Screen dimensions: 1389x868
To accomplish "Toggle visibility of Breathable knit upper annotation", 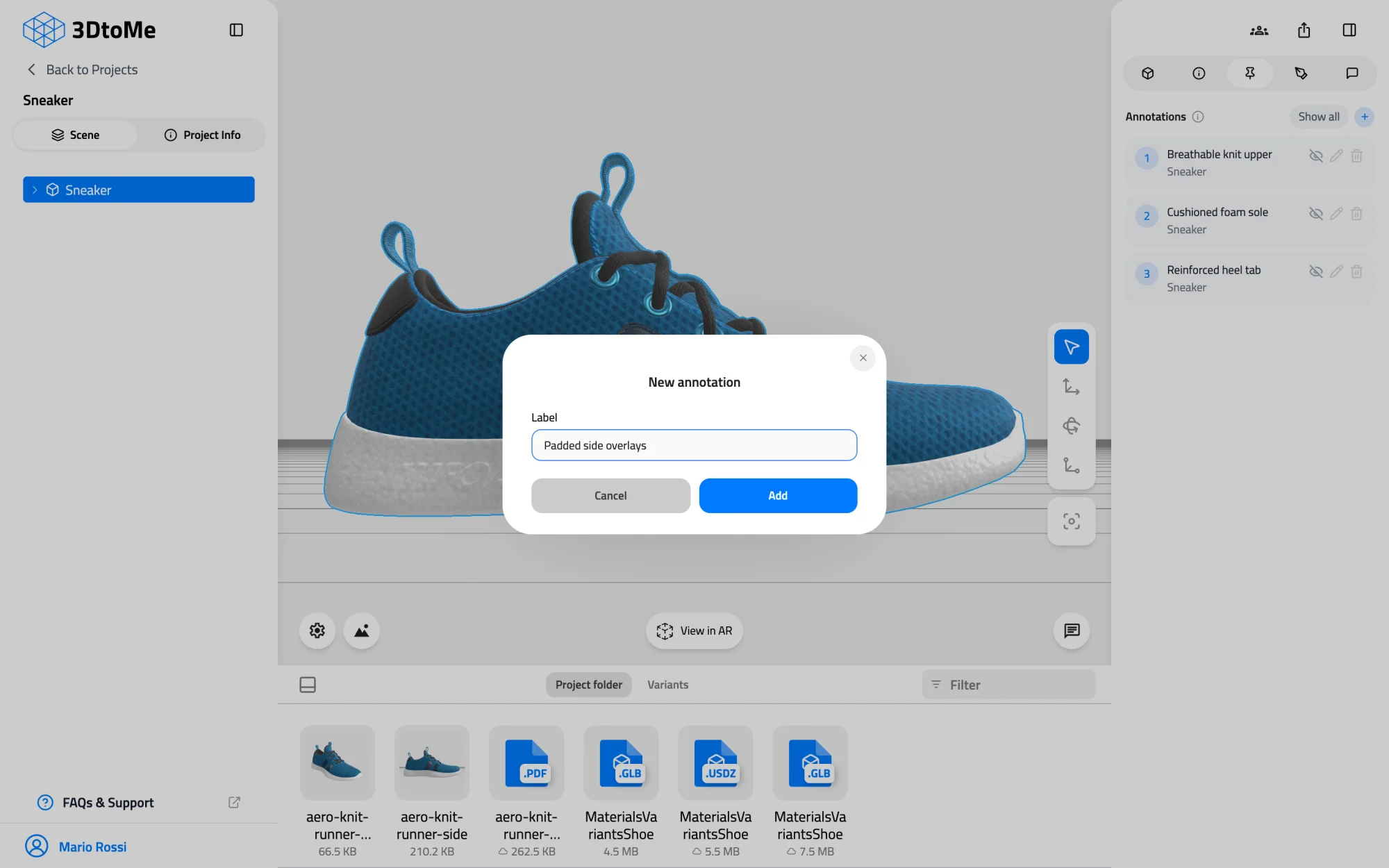I will [1316, 156].
